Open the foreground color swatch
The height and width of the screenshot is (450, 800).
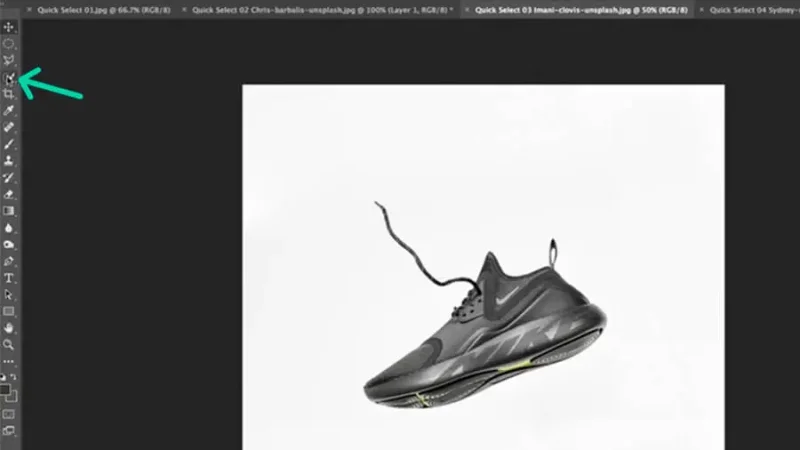pyautogui.click(x=5, y=390)
